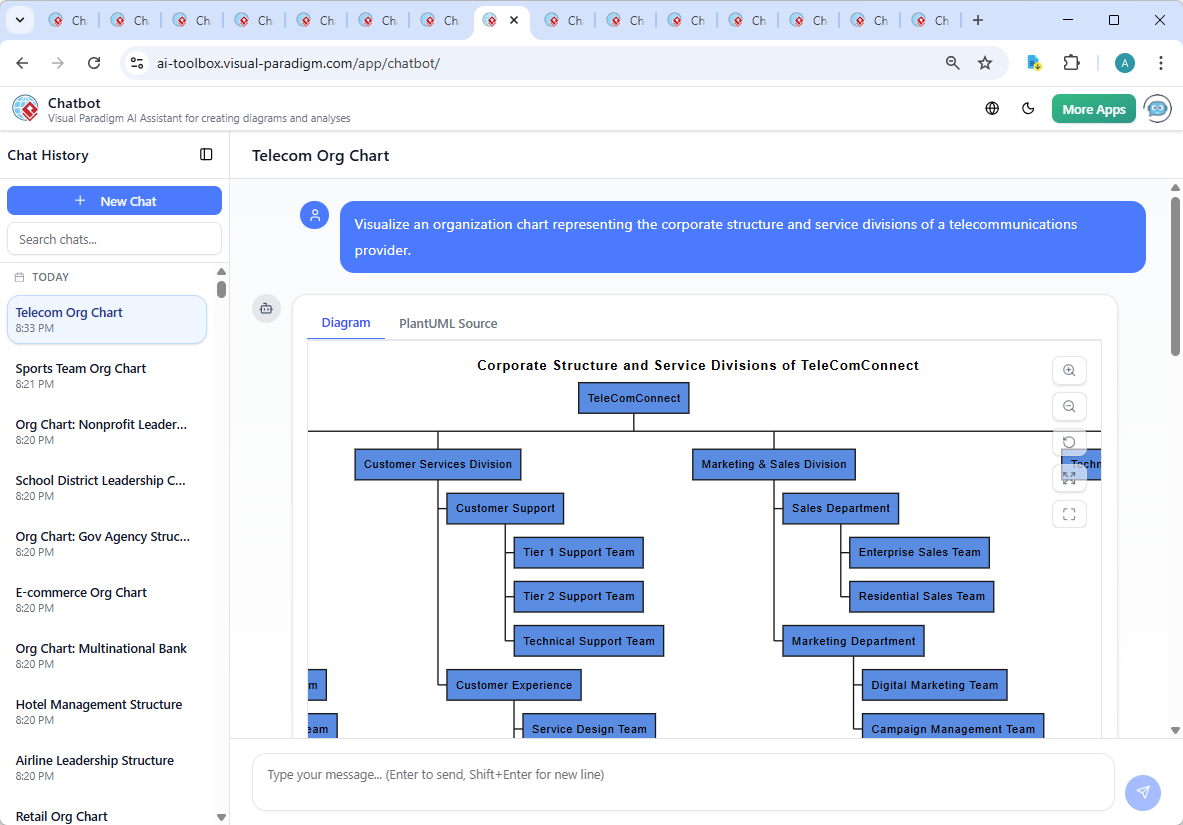Click the Search chats input field
The width and height of the screenshot is (1183, 825).
[x=114, y=238]
